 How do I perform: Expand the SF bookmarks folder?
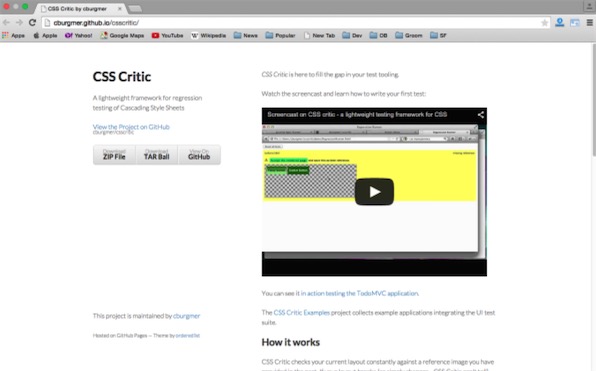coord(438,35)
